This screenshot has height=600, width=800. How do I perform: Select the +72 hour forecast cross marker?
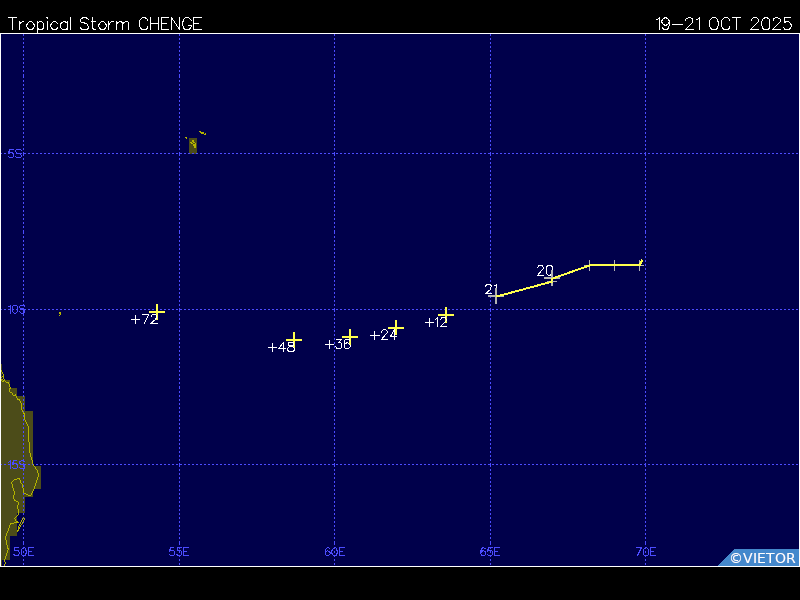157,311
